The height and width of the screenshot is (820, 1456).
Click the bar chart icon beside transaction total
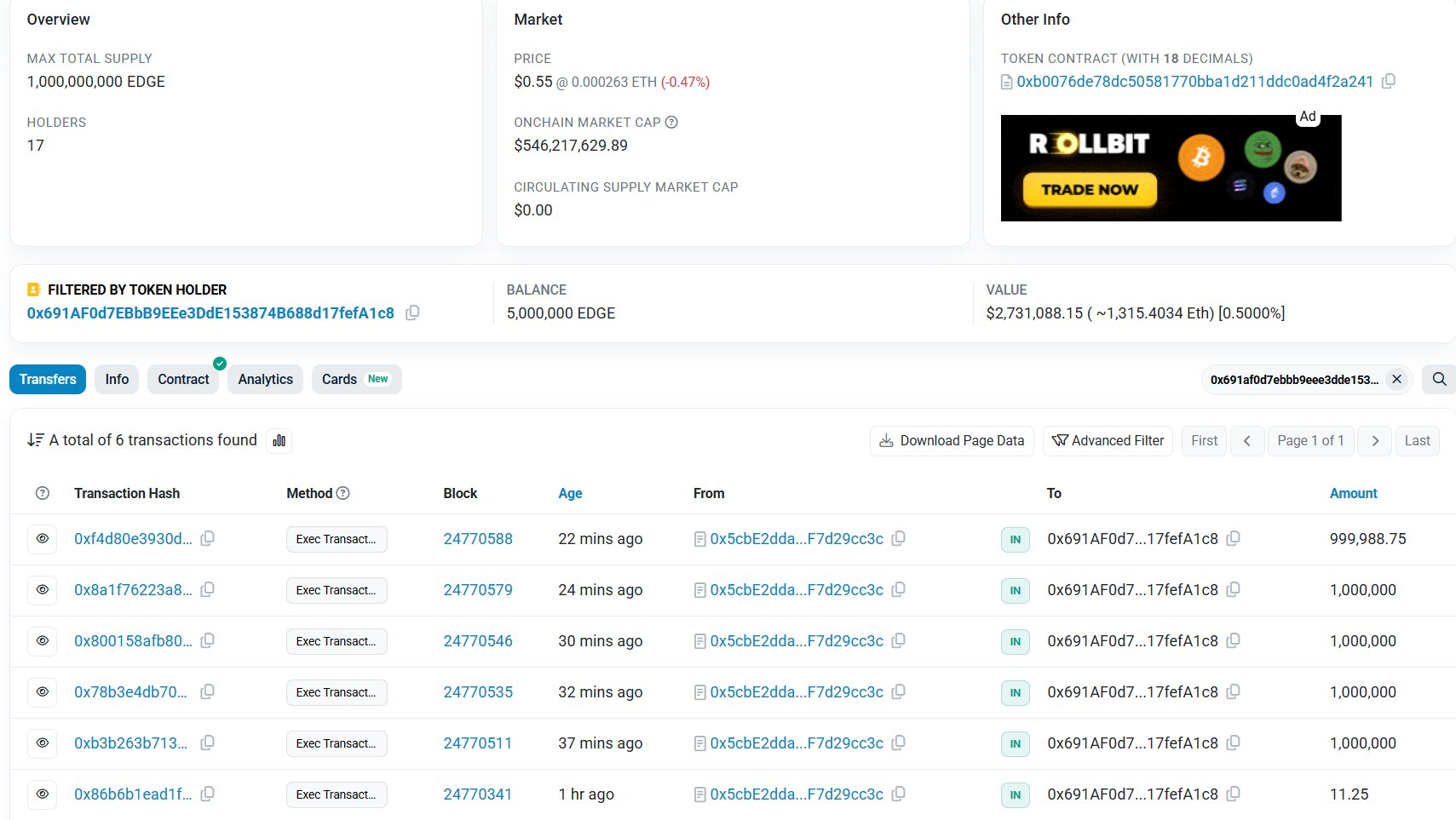pos(279,440)
